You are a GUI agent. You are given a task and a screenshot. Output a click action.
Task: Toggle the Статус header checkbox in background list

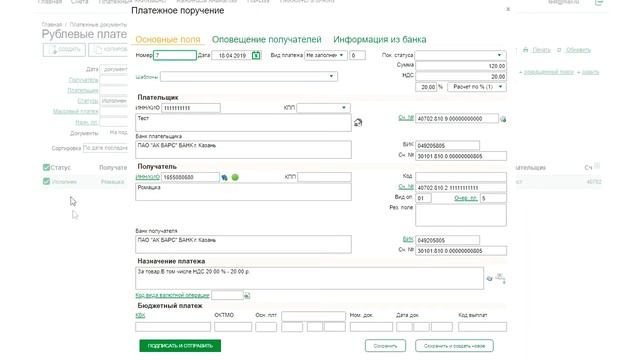point(46,167)
